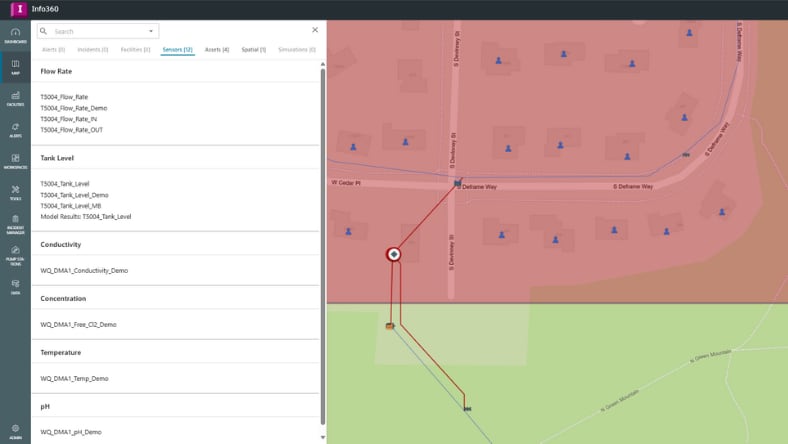Select sensor T5004_Flow_Rate_Demo
This screenshot has height=444, width=788.
(74, 108)
